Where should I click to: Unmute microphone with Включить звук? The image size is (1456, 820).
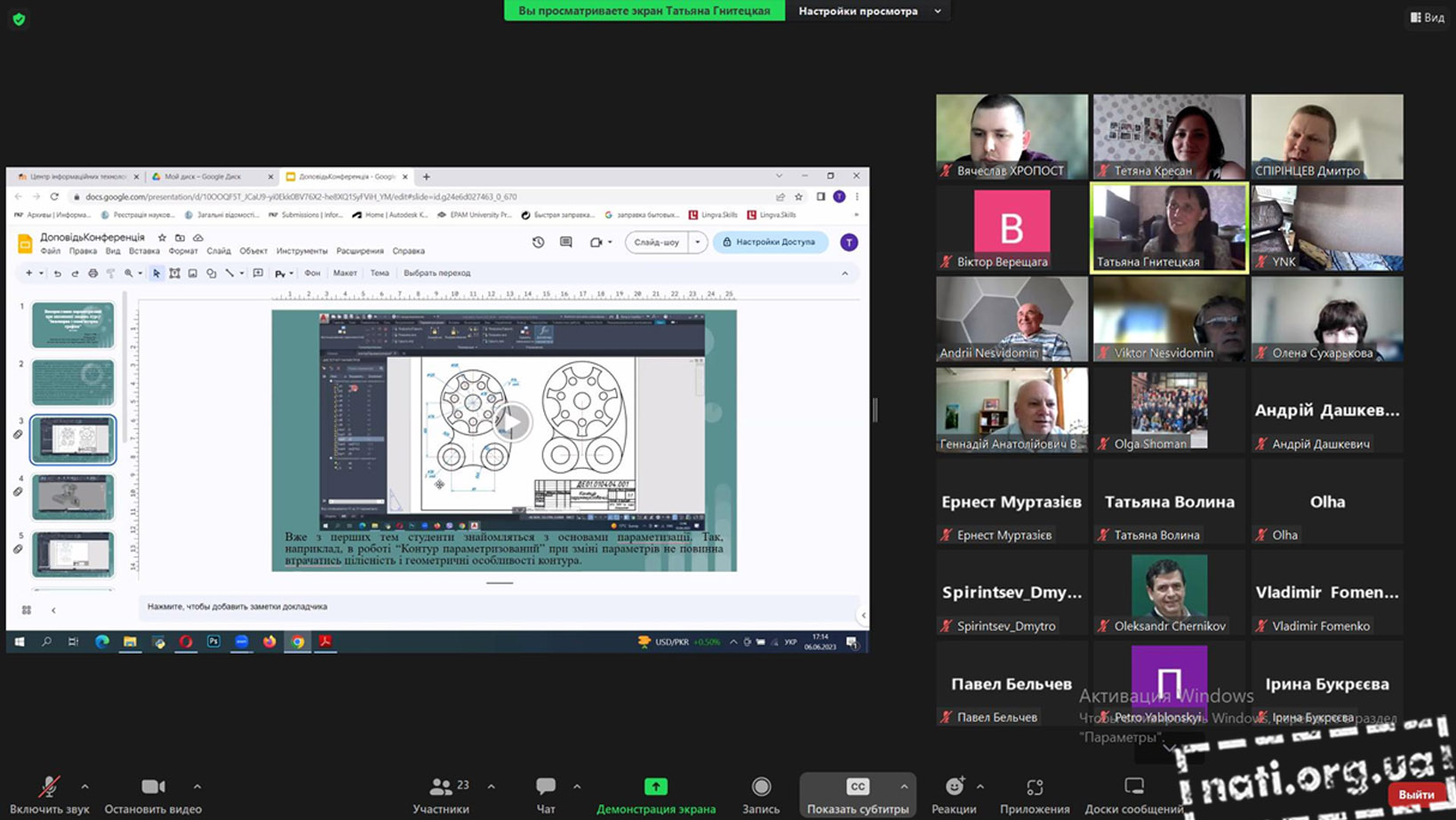tap(50, 795)
